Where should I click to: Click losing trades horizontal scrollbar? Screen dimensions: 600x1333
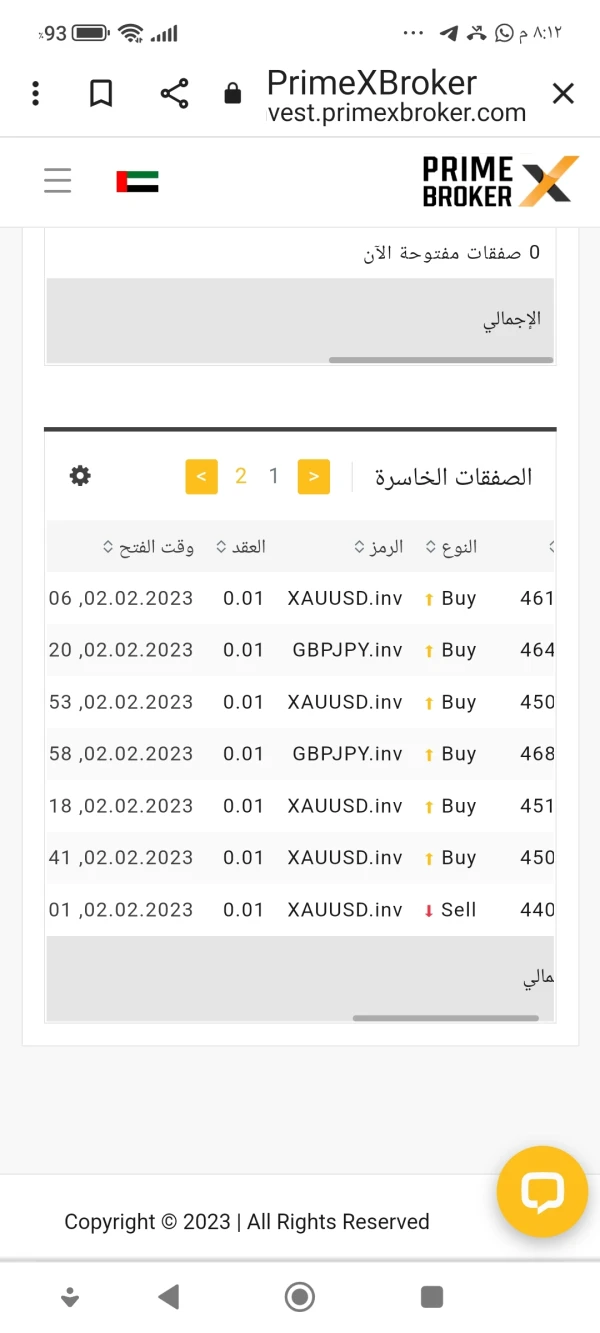(x=445, y=1018)
